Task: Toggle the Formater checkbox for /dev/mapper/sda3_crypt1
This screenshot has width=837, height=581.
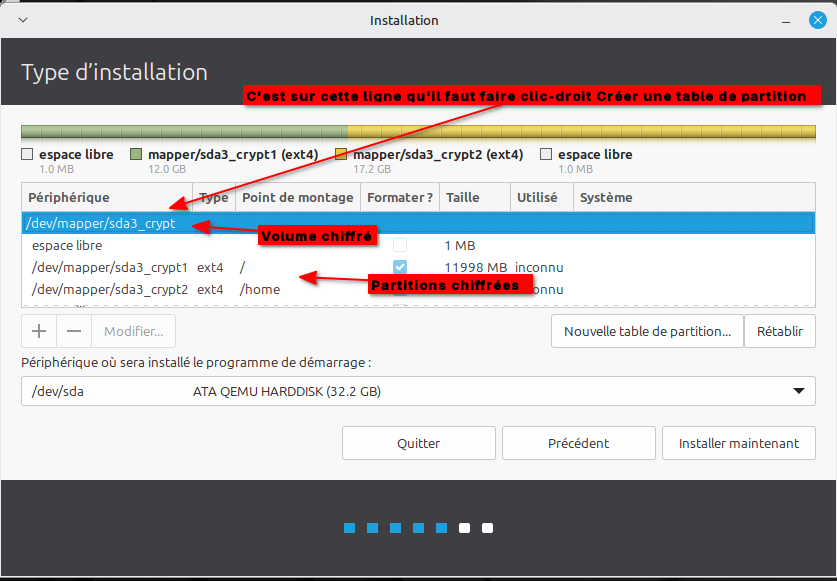Action: click(399, 266)
